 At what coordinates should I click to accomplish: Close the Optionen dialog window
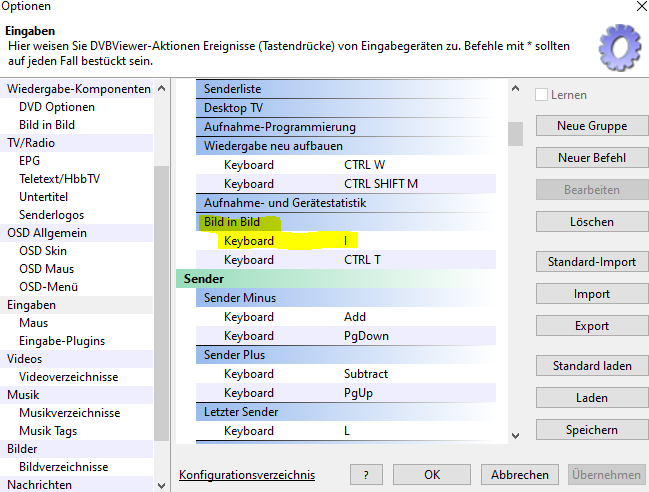[x=639, y=7]
